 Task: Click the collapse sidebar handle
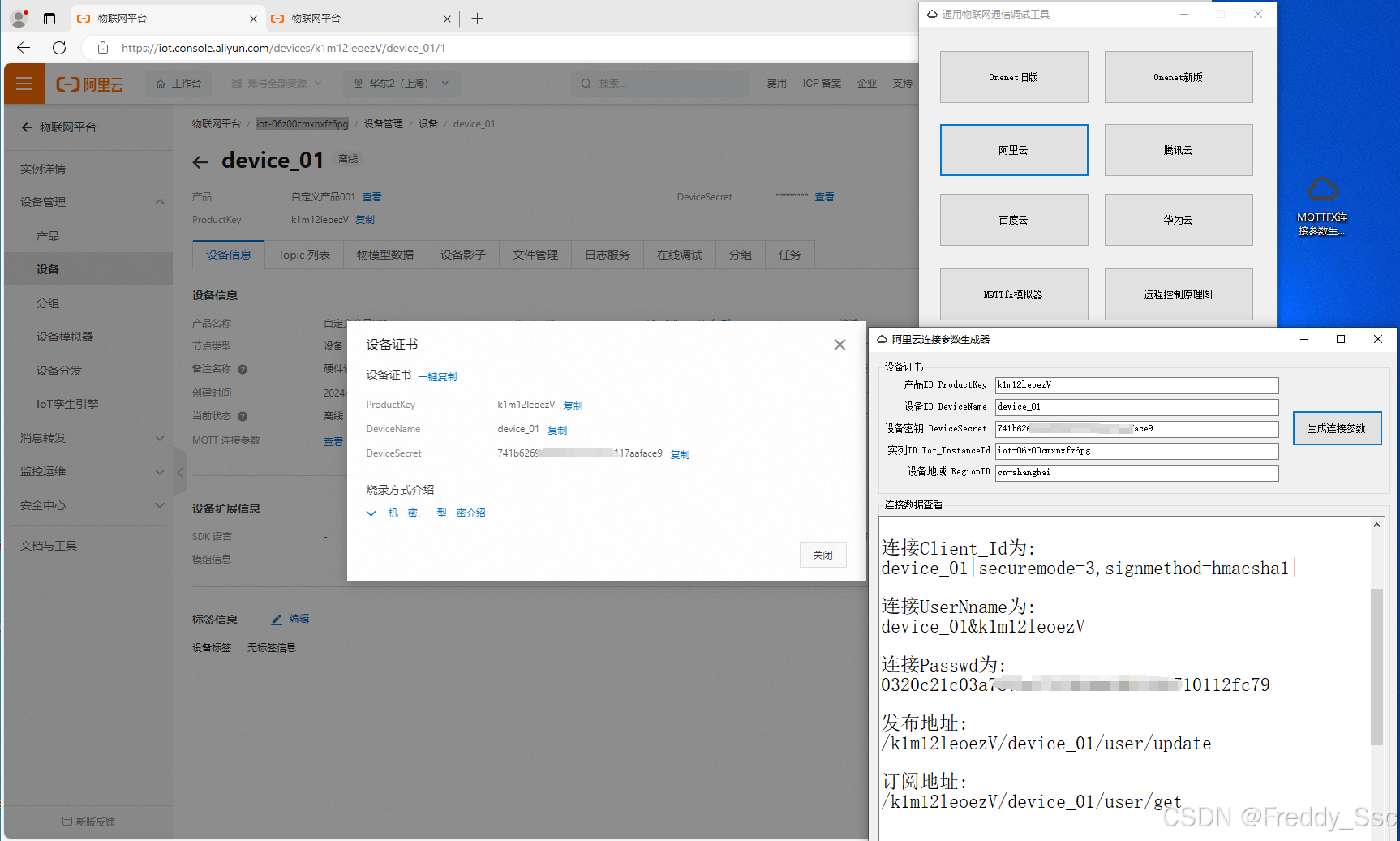180,471
